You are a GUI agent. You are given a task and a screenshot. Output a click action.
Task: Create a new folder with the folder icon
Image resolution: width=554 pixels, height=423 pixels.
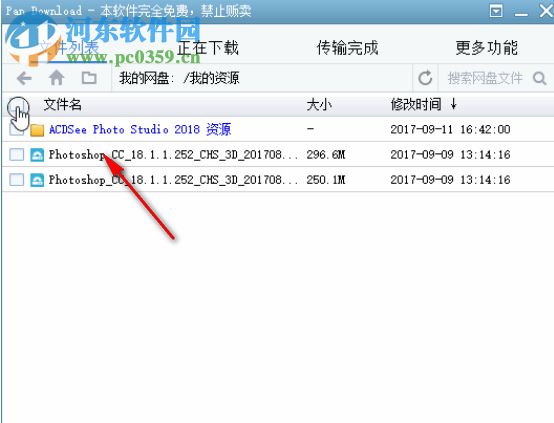point(89,78)
